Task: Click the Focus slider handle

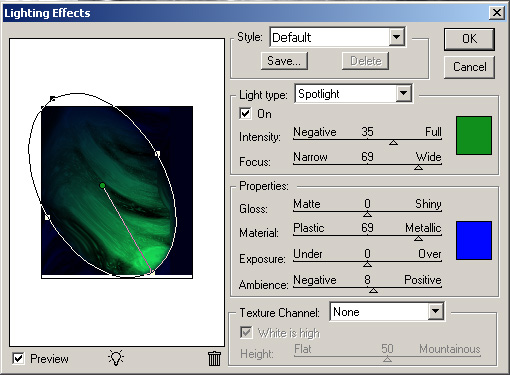Action: (418, 168)
